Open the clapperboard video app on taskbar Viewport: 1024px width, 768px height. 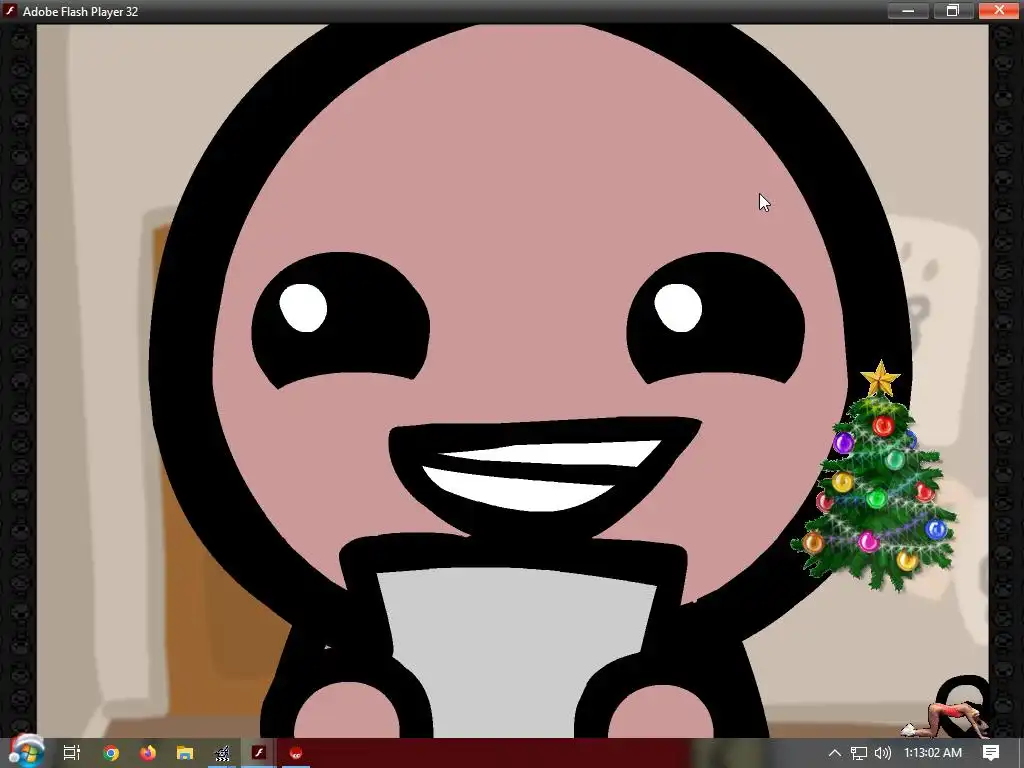[x=222, y=753]
